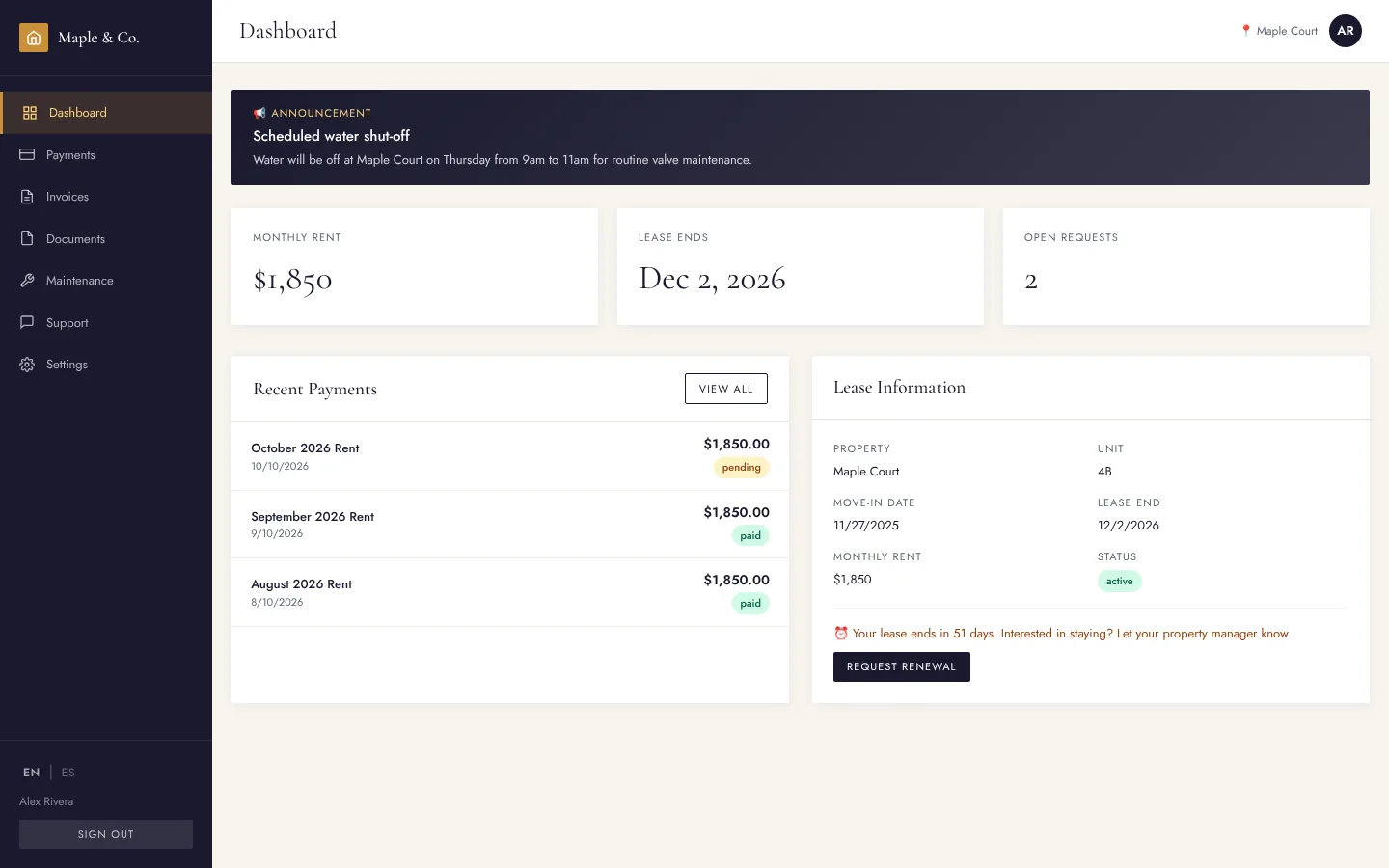Open the AR user avatar

pyautogui.click(x=1346, y=31)
